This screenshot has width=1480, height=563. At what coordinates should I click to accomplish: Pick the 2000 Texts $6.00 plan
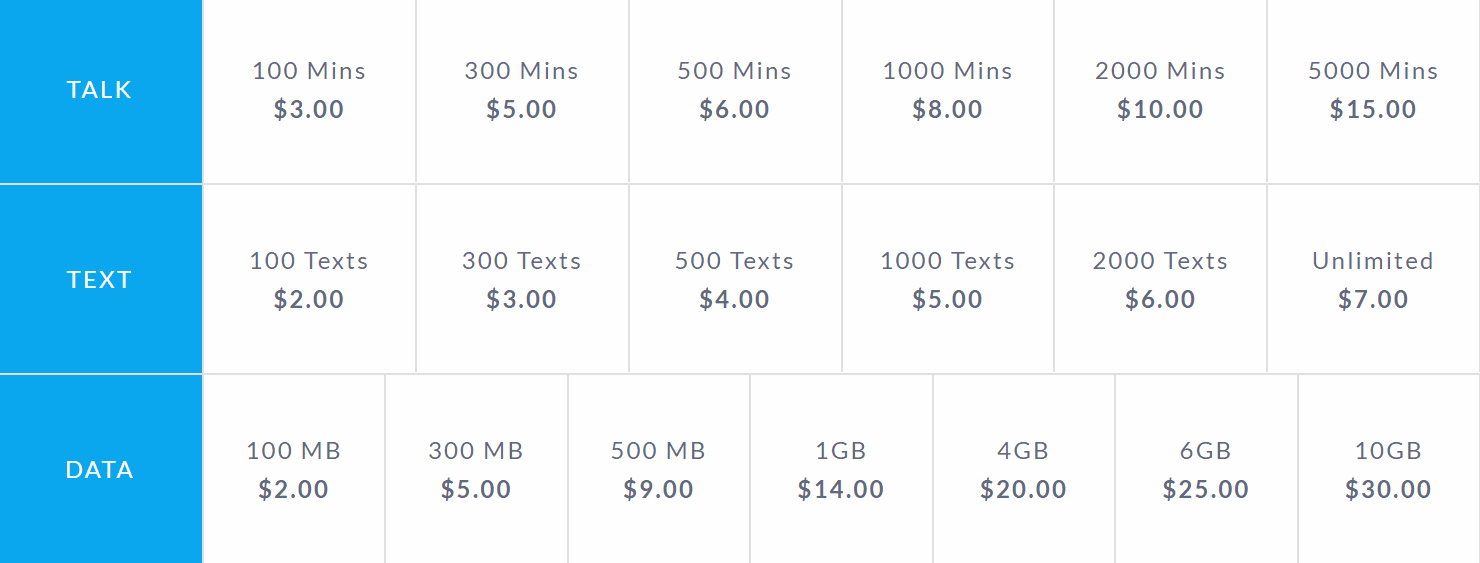(1160, 279)
